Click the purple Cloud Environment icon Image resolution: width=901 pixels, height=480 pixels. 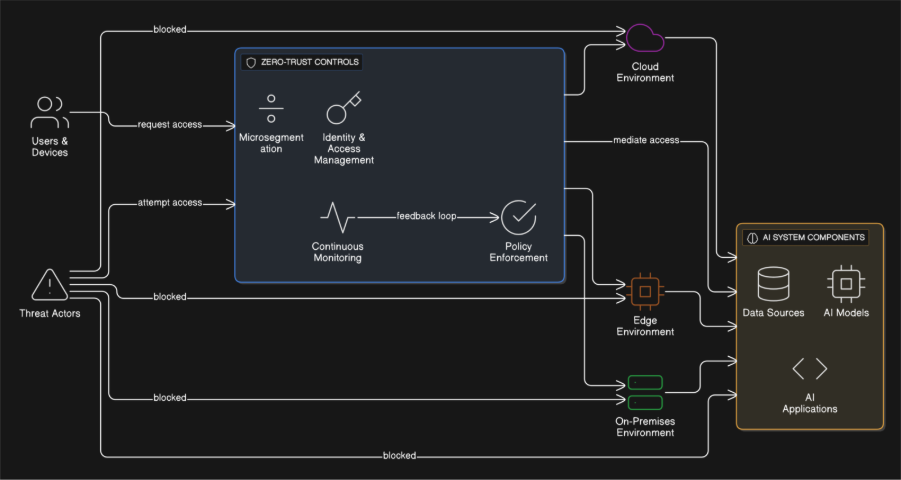point(645,38)
